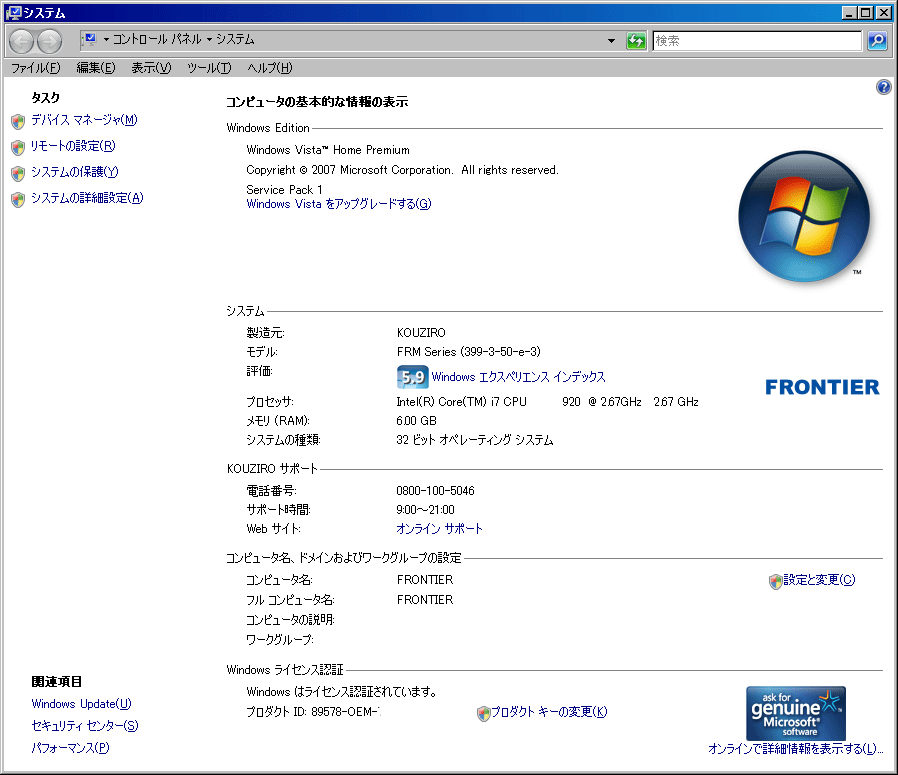
Task: Expand the arrow before システム breadcrumb
Action: 209,40
